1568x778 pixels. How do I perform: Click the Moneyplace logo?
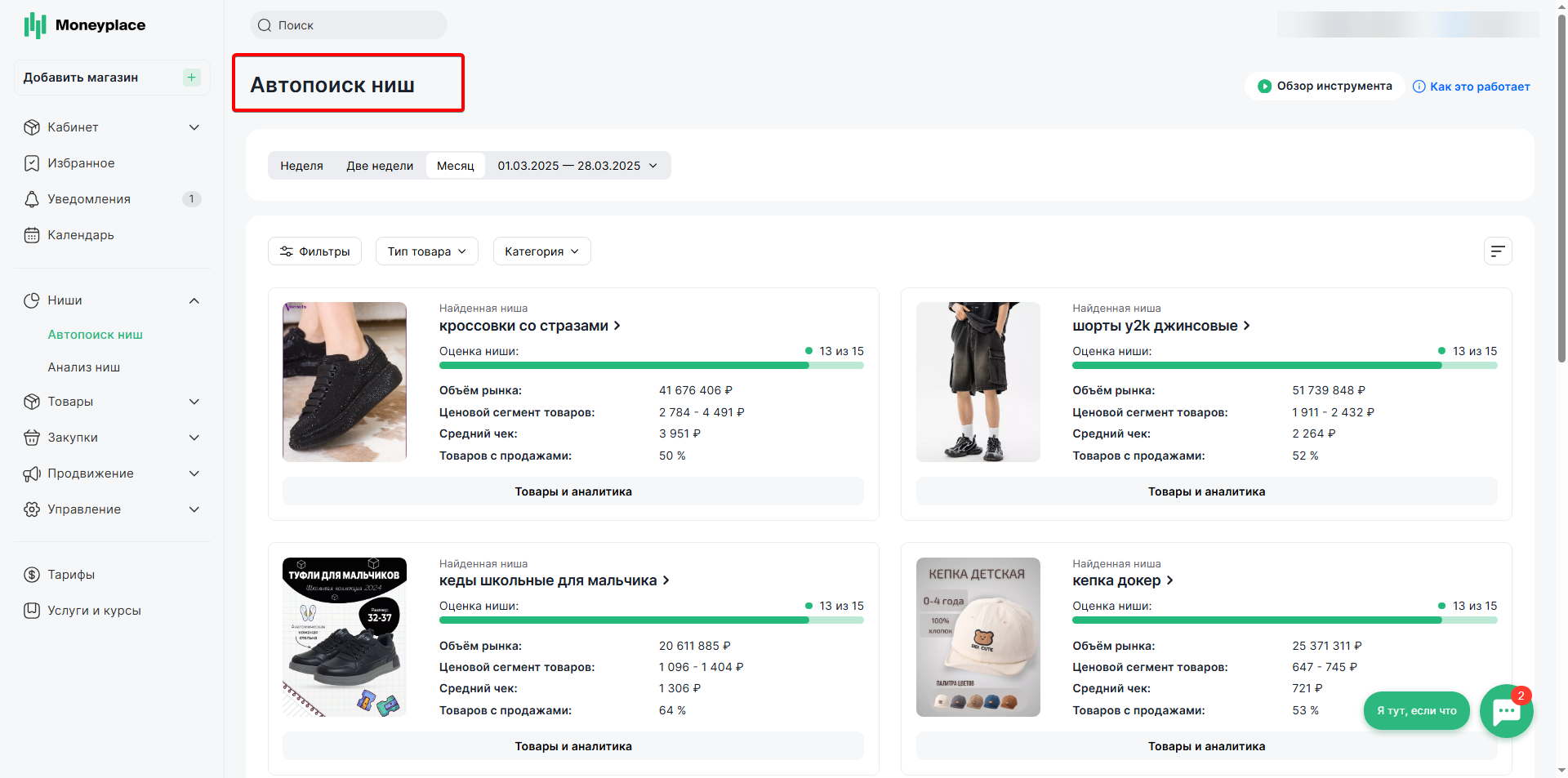point(85,25)
